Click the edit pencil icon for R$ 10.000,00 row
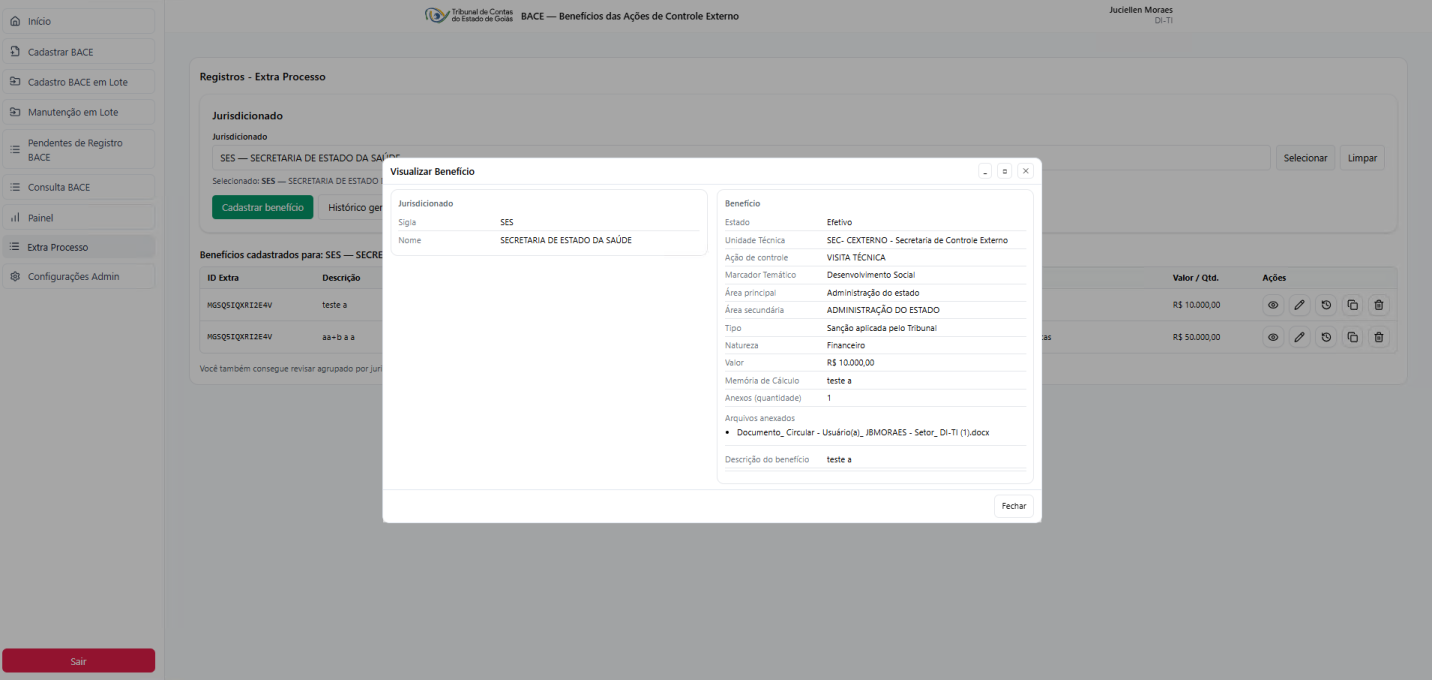Screen dimensions: 1432x680 pyautogui.click(x=1299, y=305)
